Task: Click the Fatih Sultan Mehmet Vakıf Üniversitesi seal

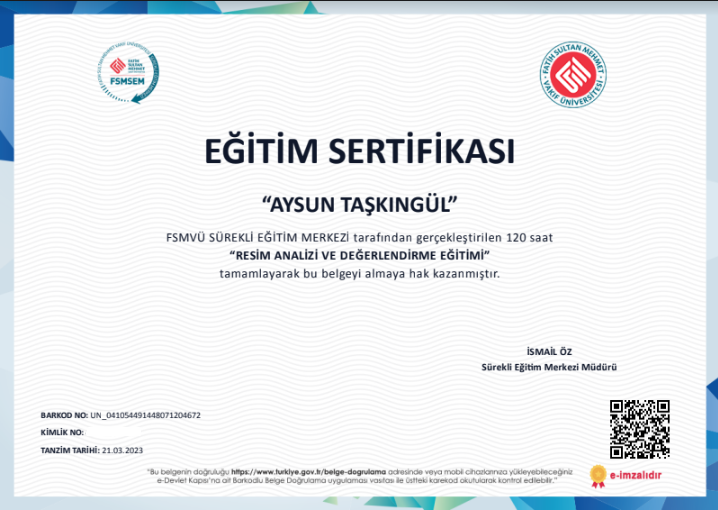Action: 573,75
